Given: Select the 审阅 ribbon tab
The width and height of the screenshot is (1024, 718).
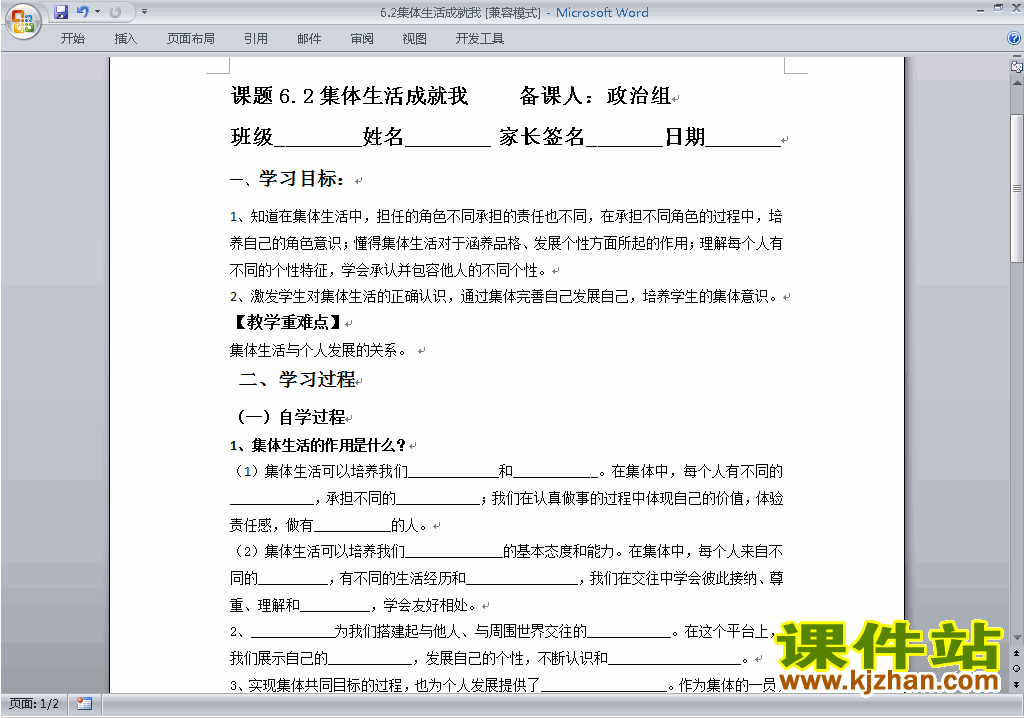Looking at the screenshot, I should point(362,39).
